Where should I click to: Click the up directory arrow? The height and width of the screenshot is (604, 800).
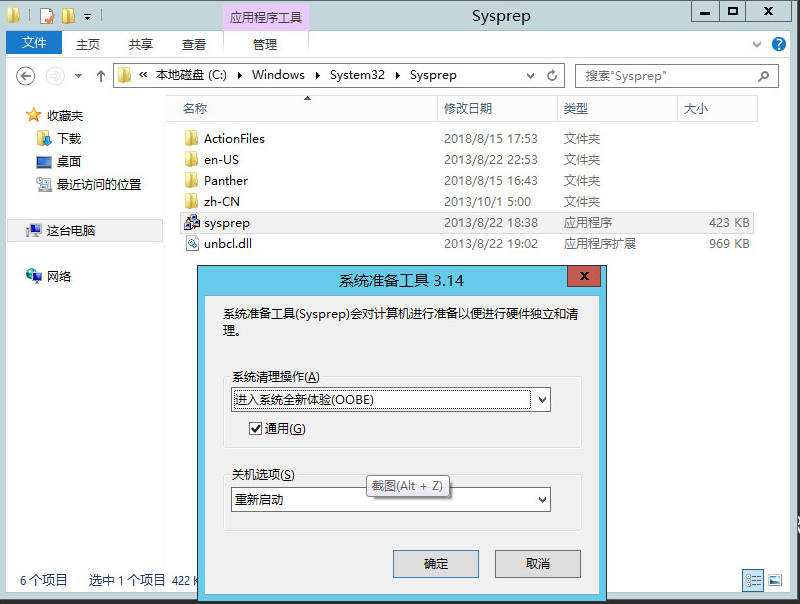point(100,76)
